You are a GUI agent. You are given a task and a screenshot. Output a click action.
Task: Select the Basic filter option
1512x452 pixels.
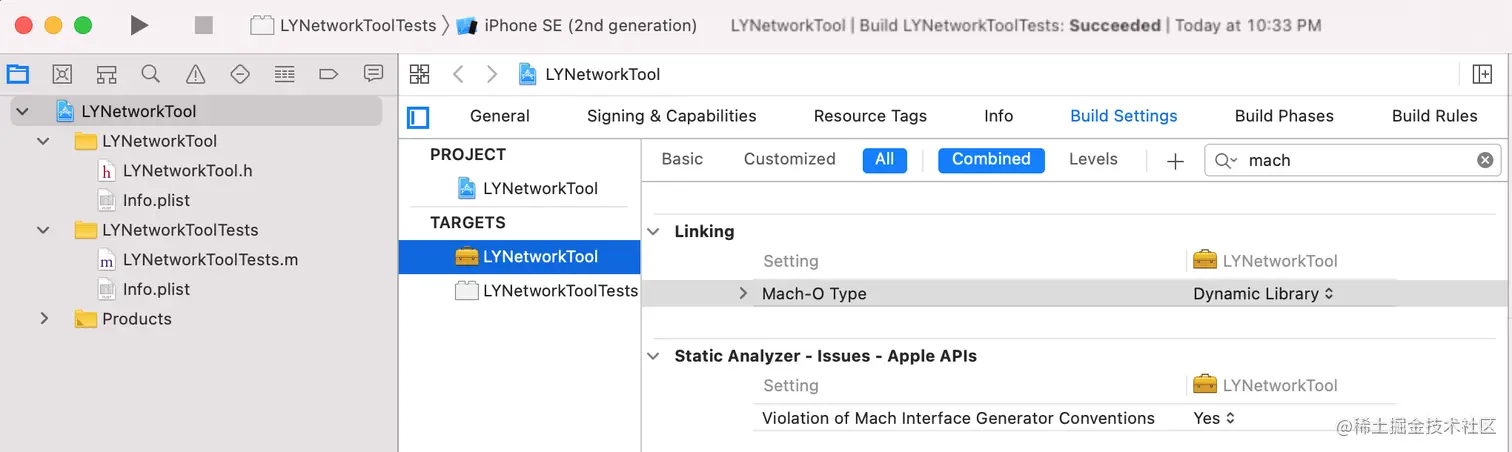682,159
